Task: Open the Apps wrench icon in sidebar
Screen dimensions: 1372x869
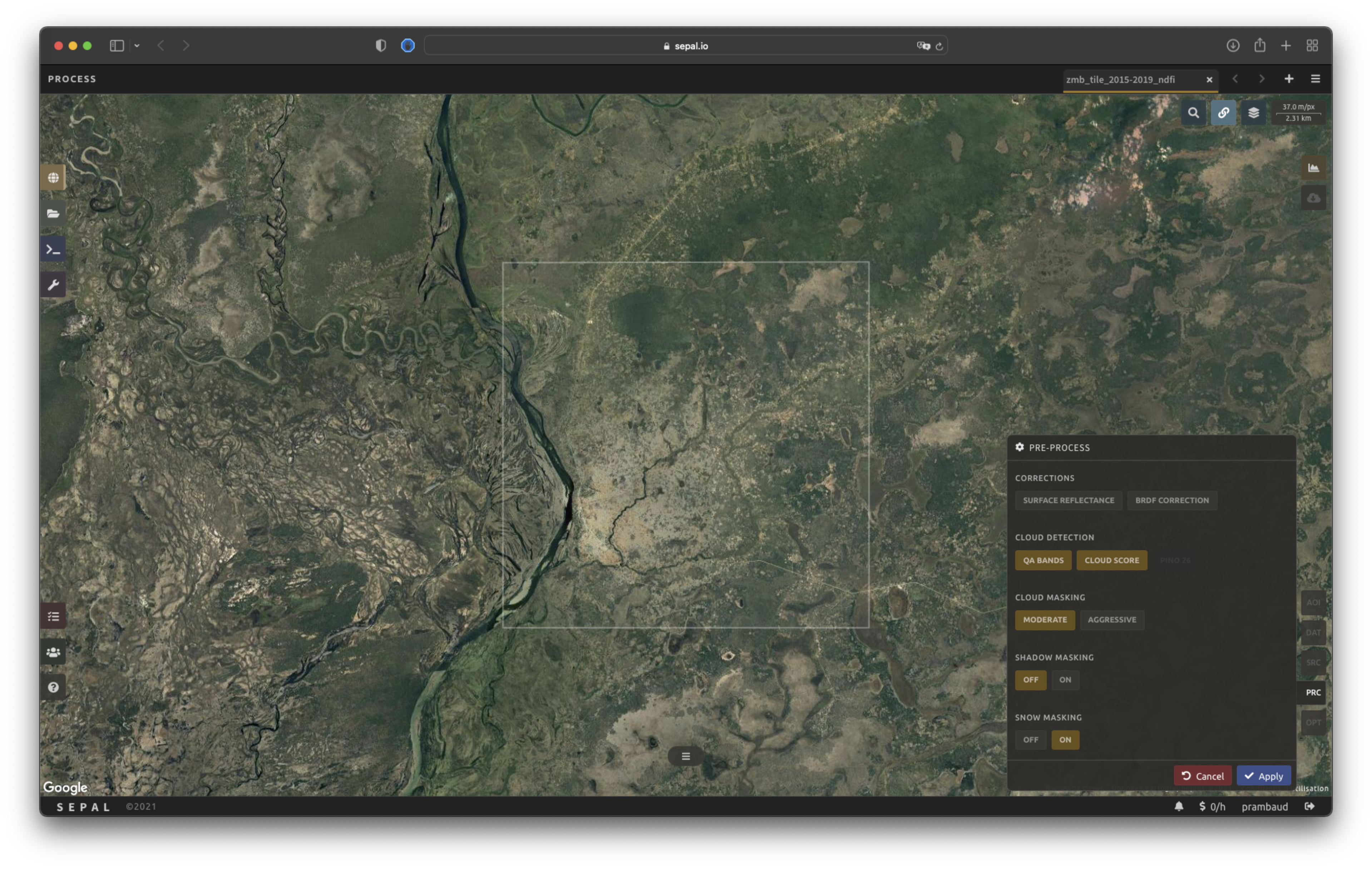Action: (x=53, y=285)
